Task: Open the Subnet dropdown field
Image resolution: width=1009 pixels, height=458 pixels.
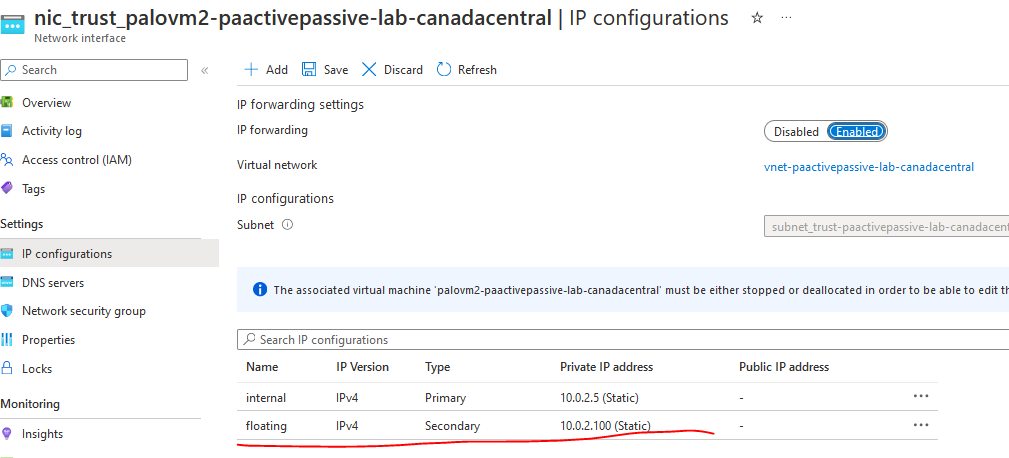Action: coord(886,227)
